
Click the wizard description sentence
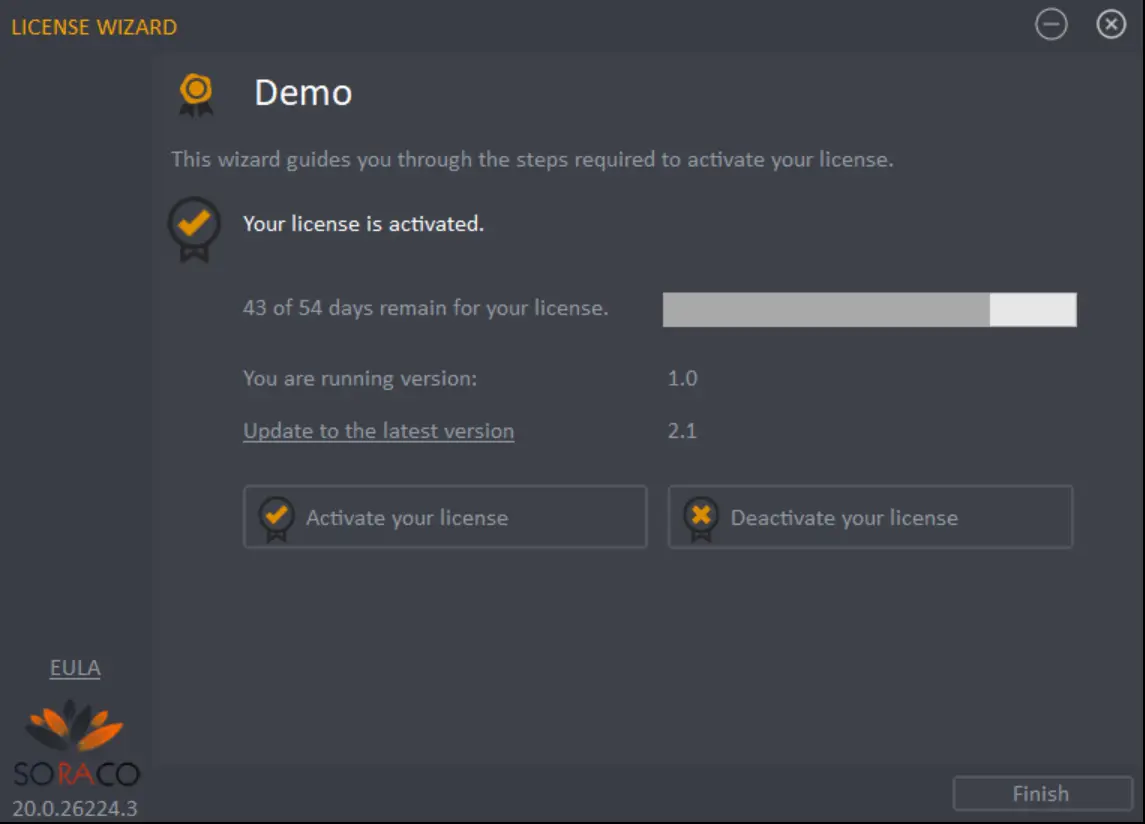tap(532, 159)
